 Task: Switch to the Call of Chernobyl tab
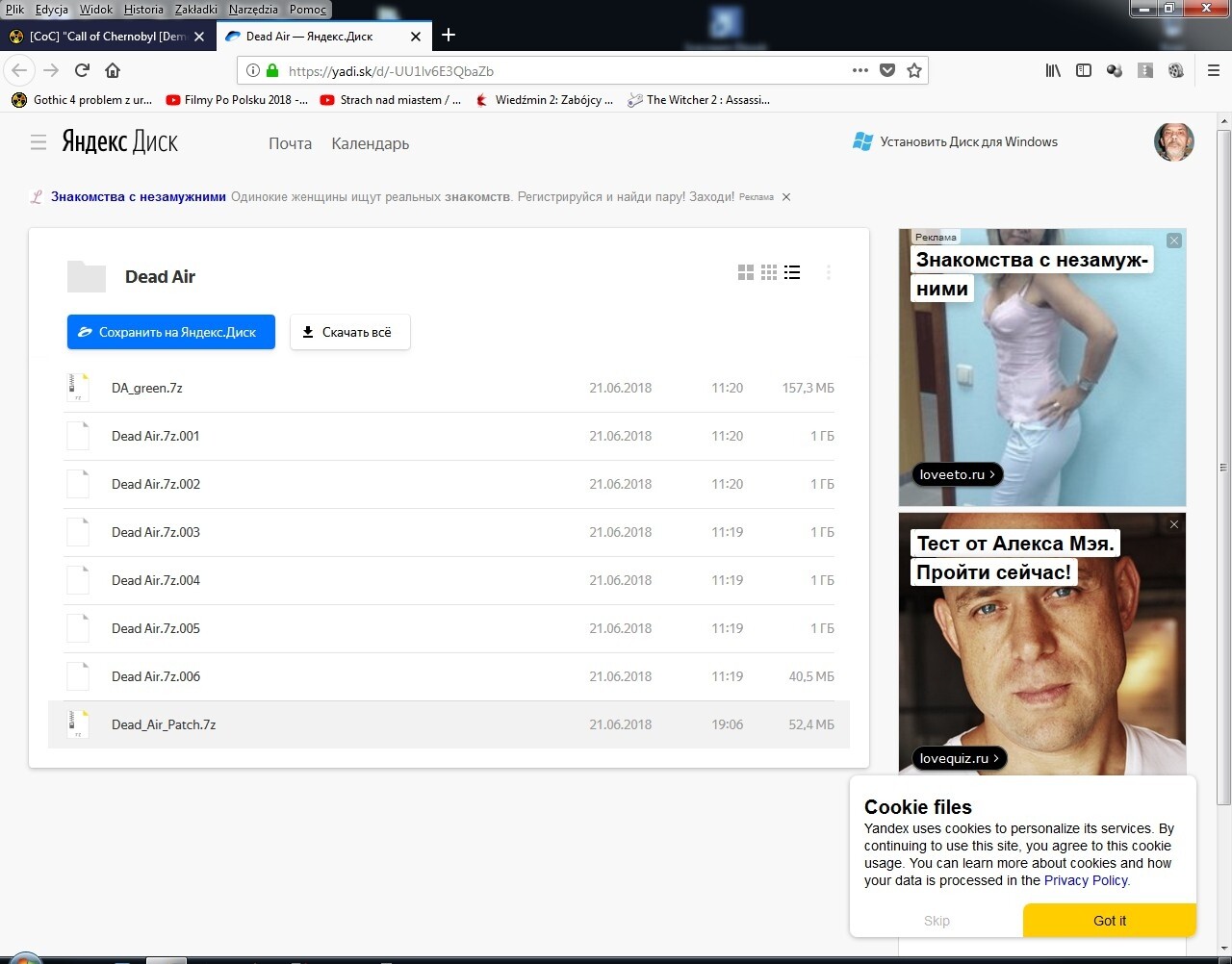tap(106, 37)
